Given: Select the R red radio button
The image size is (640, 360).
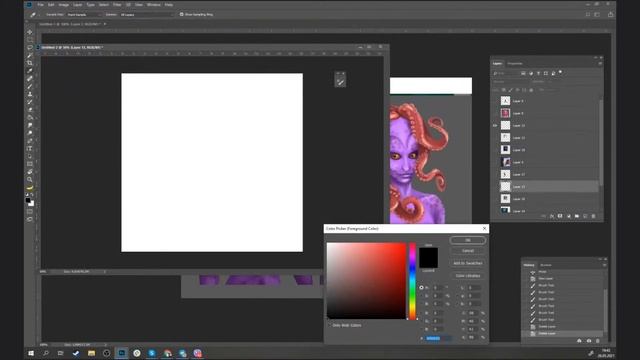Looking at the screenshot, I should click(421, 313).
